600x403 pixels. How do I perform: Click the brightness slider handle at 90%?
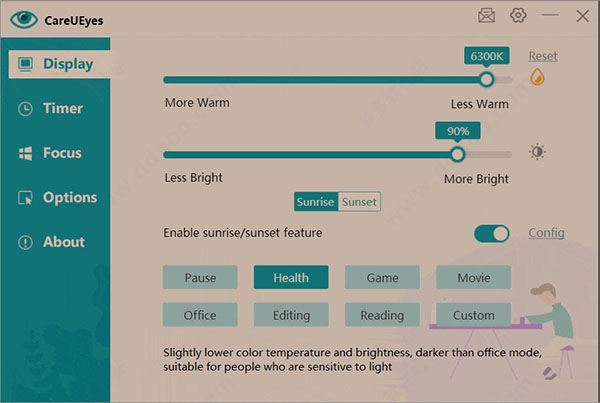[457, 154]
